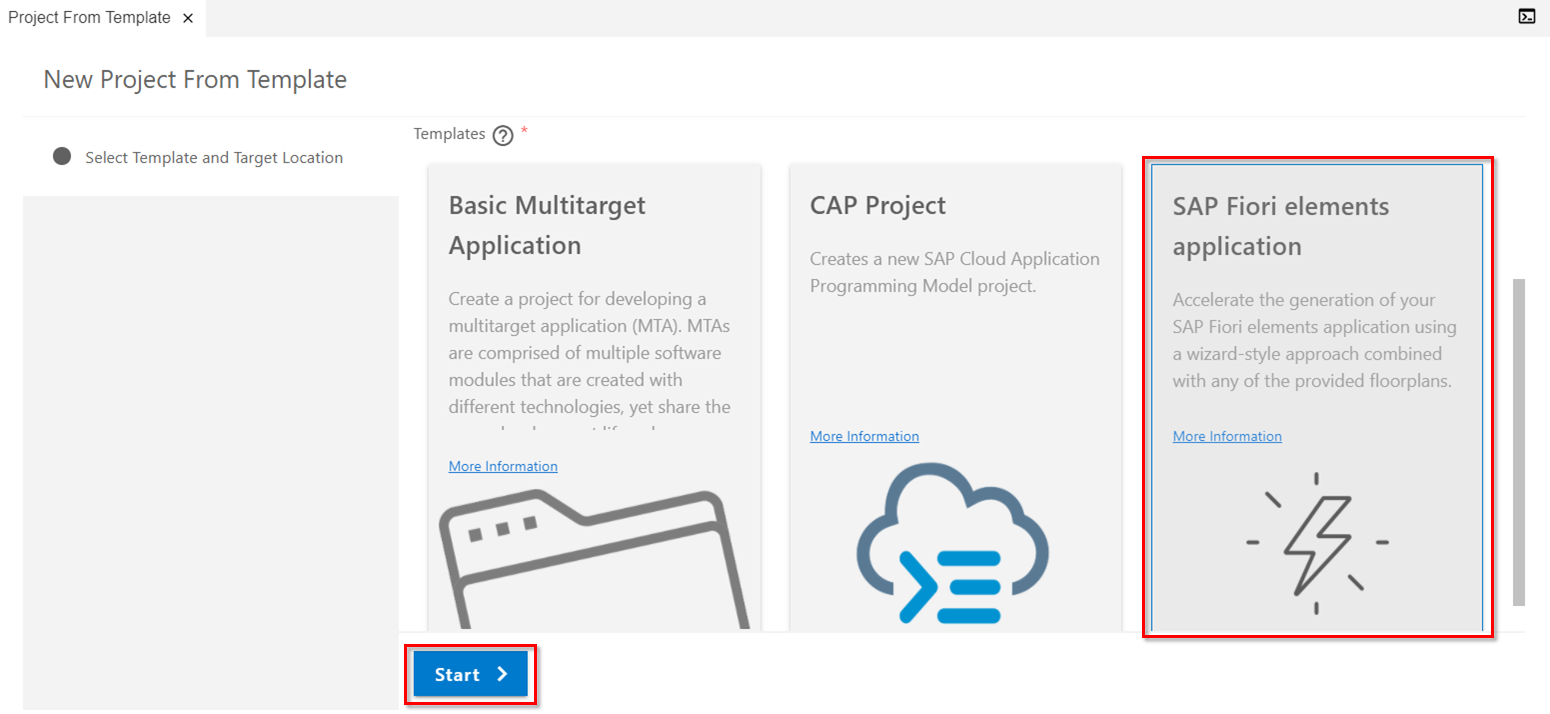Close the Project From Template tab
1550x714 pixels.
click(x=188, y=18)
